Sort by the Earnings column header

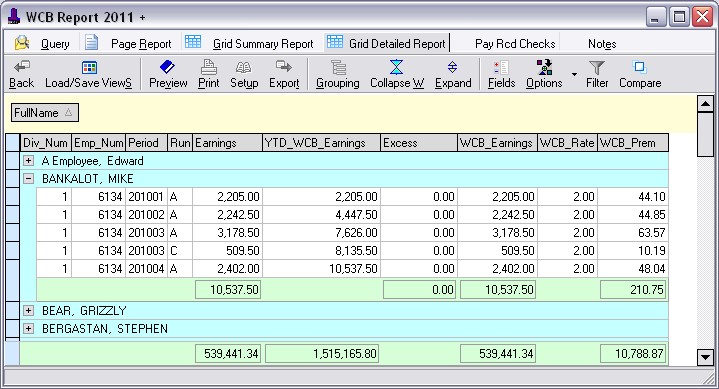[227, 143]
